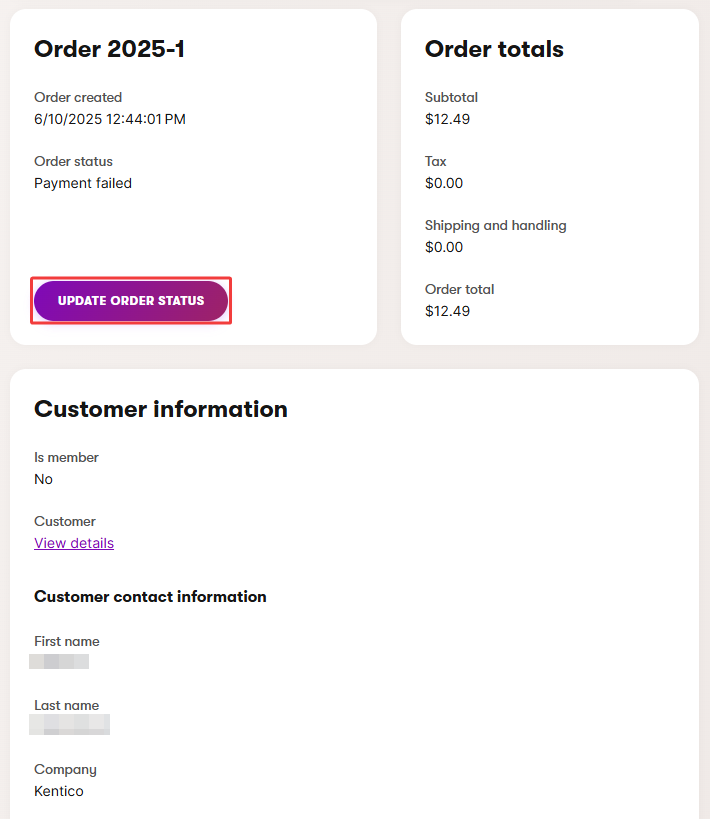Click the Update Order Status button
This screenshot has width=710, height=819.
[131, 301]
